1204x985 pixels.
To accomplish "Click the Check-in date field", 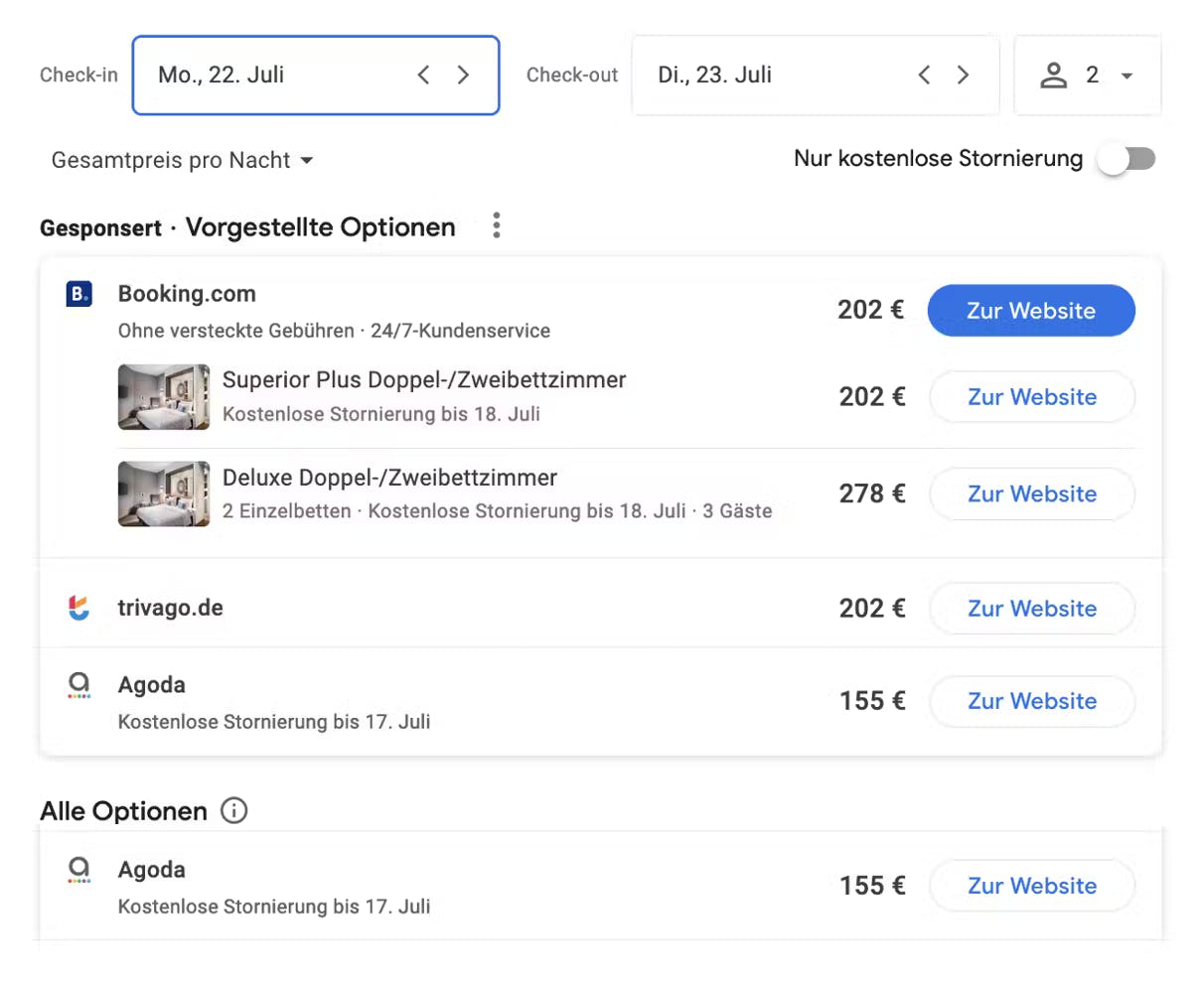I will click(x=278, y=75).
